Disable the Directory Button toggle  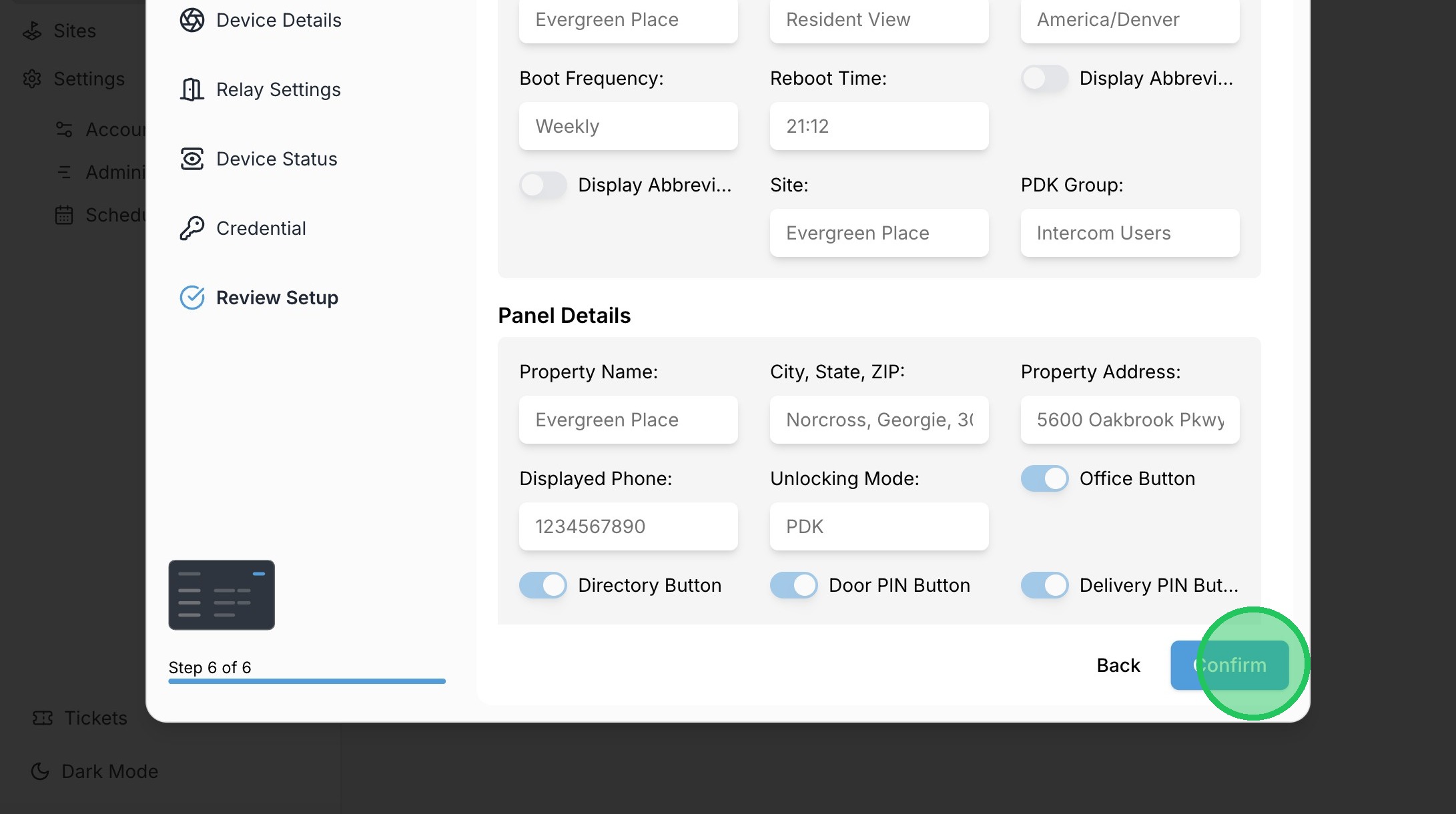click(542, 585)
